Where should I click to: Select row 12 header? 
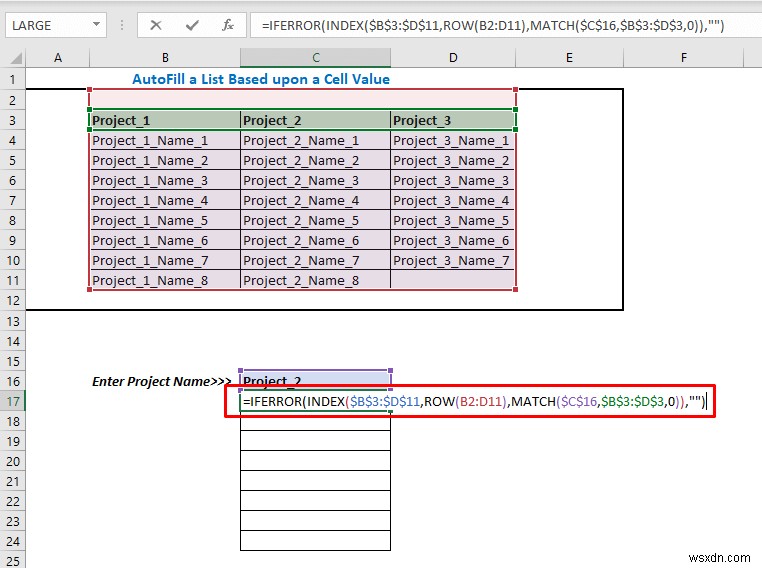pos(13,300)
